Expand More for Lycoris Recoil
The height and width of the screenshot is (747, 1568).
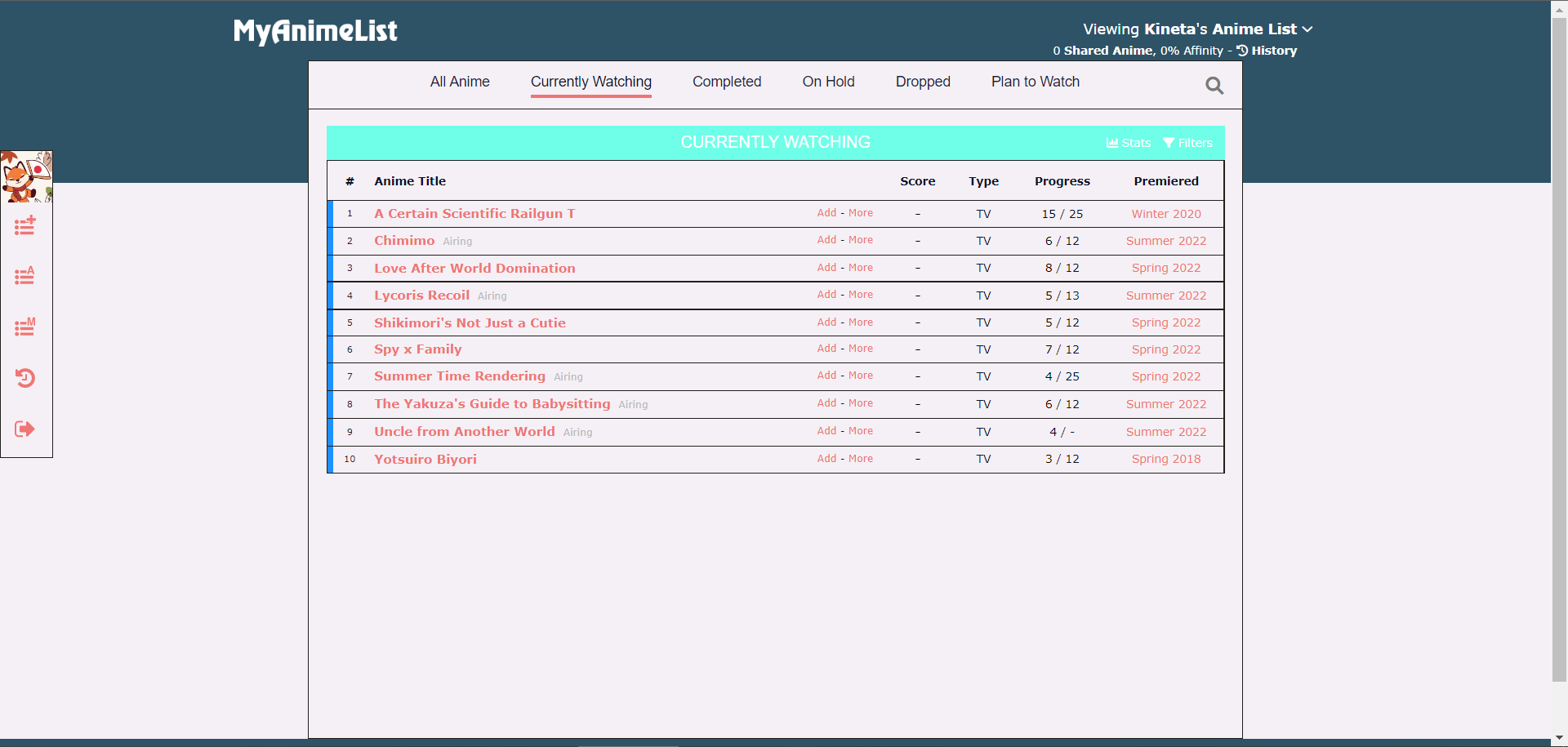861,295
